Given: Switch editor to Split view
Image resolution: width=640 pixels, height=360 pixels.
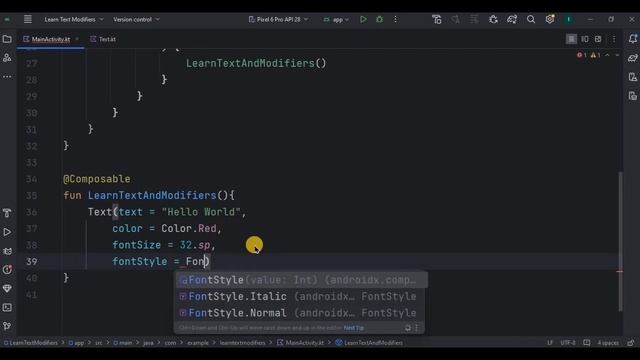Looking at the screenshot, I should pos(585,39).
